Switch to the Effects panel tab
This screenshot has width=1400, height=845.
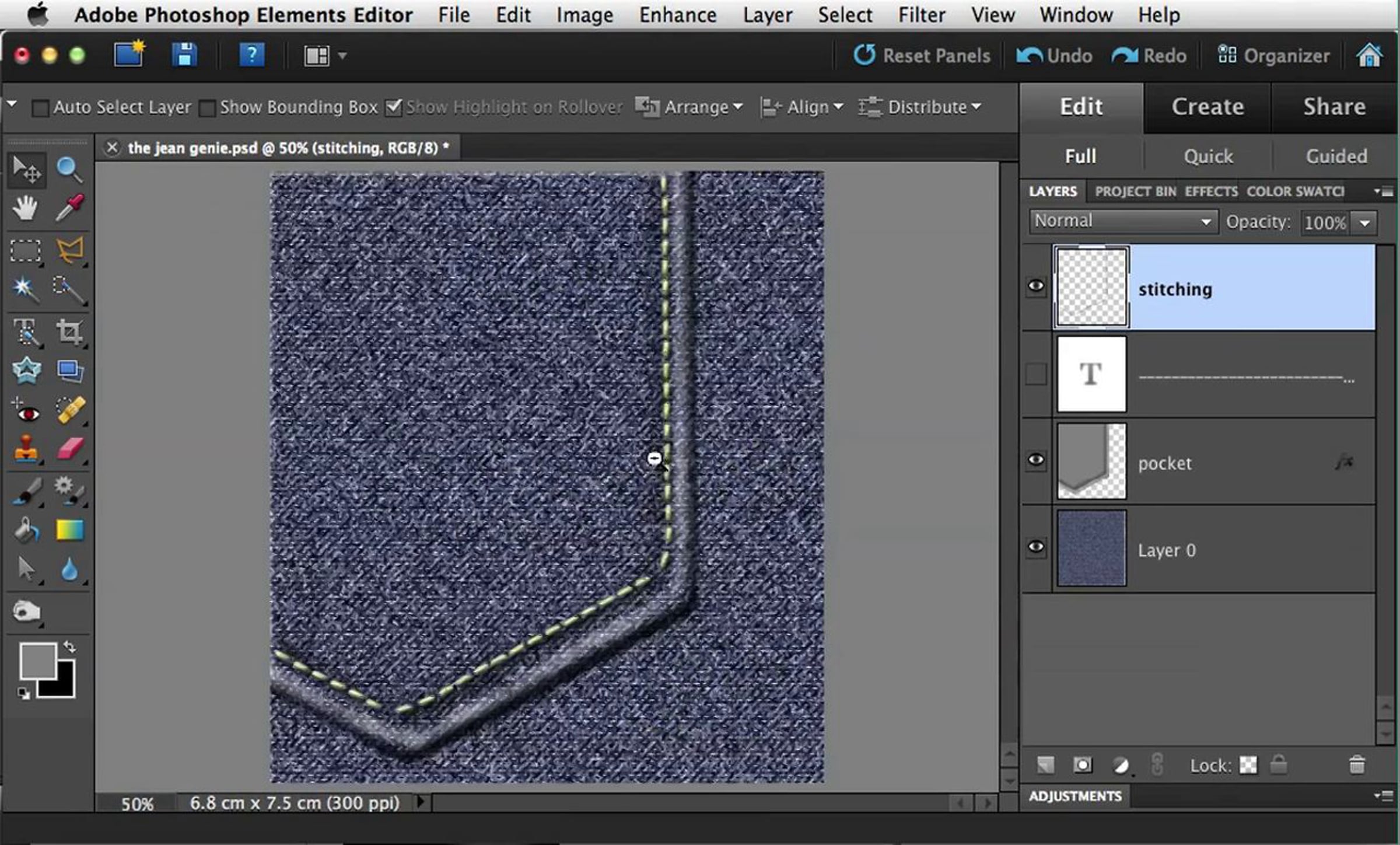pyautogui.click(x=1210, y=191)
